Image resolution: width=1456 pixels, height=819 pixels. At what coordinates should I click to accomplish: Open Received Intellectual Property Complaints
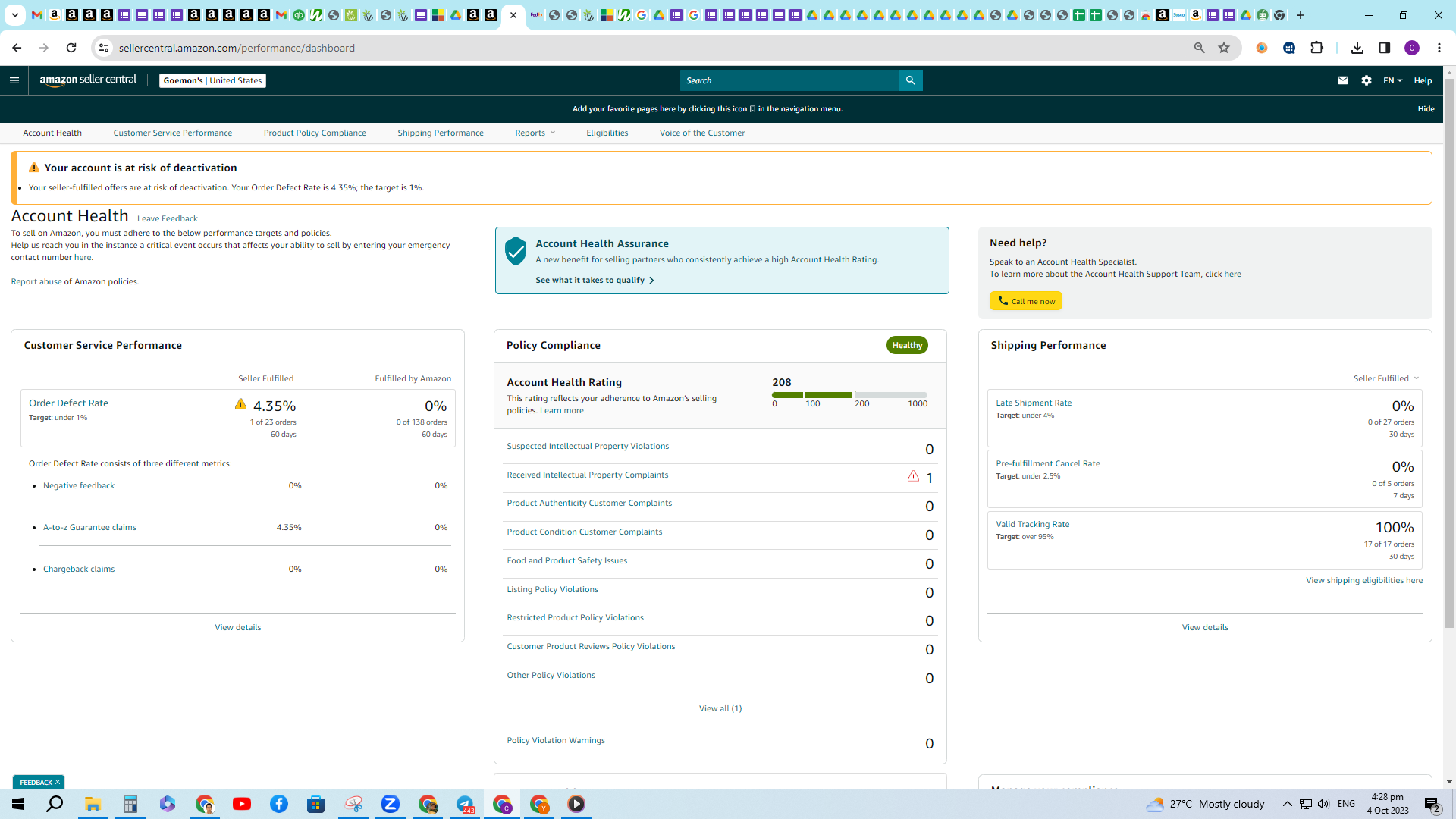pos(588,475)
